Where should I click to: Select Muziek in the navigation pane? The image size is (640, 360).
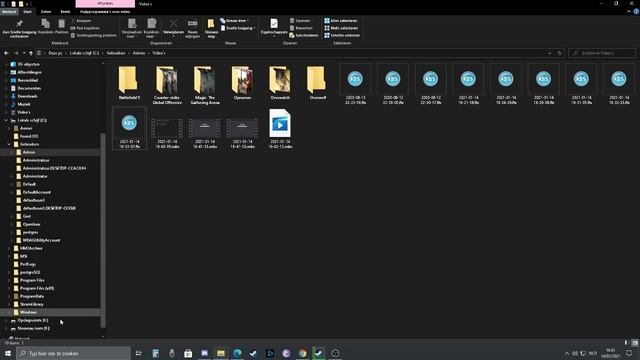click(x=24, y=104)
